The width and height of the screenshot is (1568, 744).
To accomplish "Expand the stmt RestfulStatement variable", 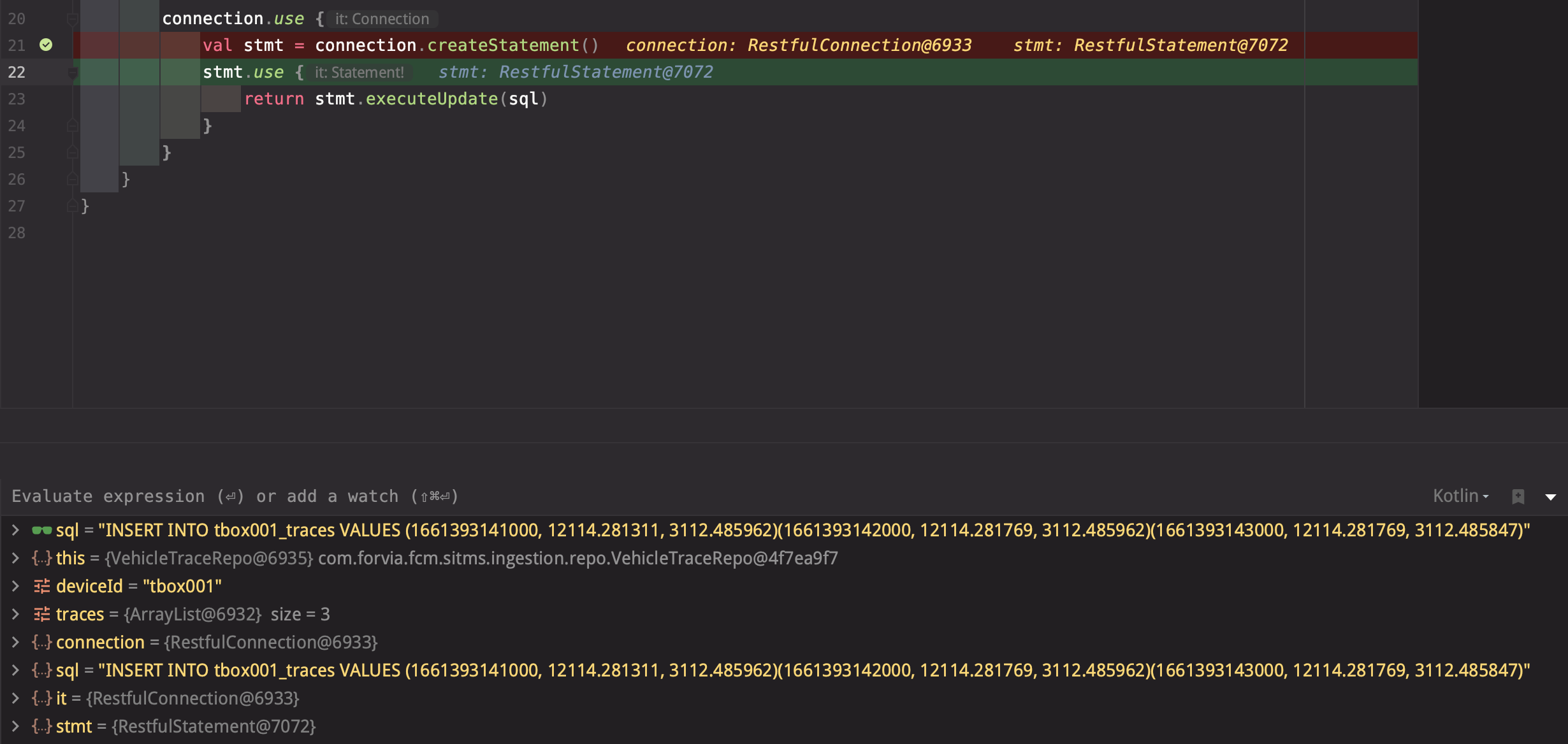I will click(15, 726).
